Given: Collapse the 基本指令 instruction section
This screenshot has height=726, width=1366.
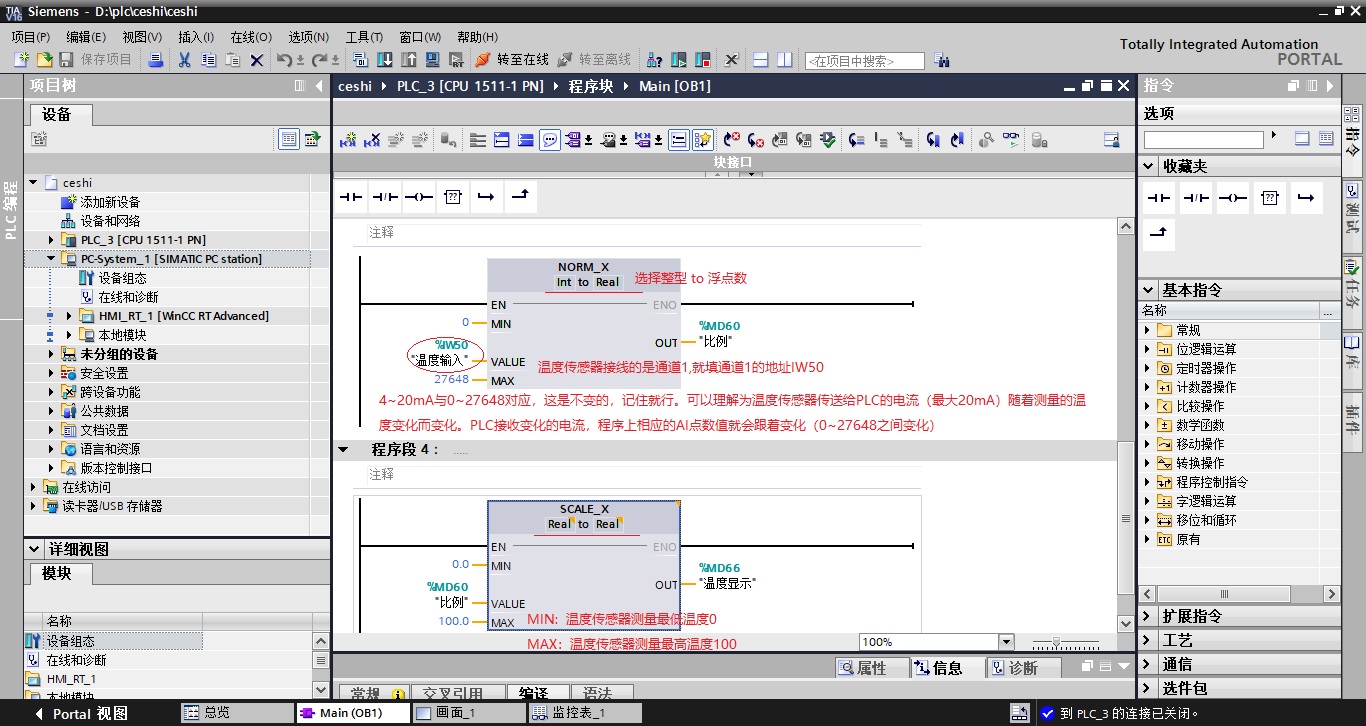Looking at the screenshot, I should click(1149, 290).
